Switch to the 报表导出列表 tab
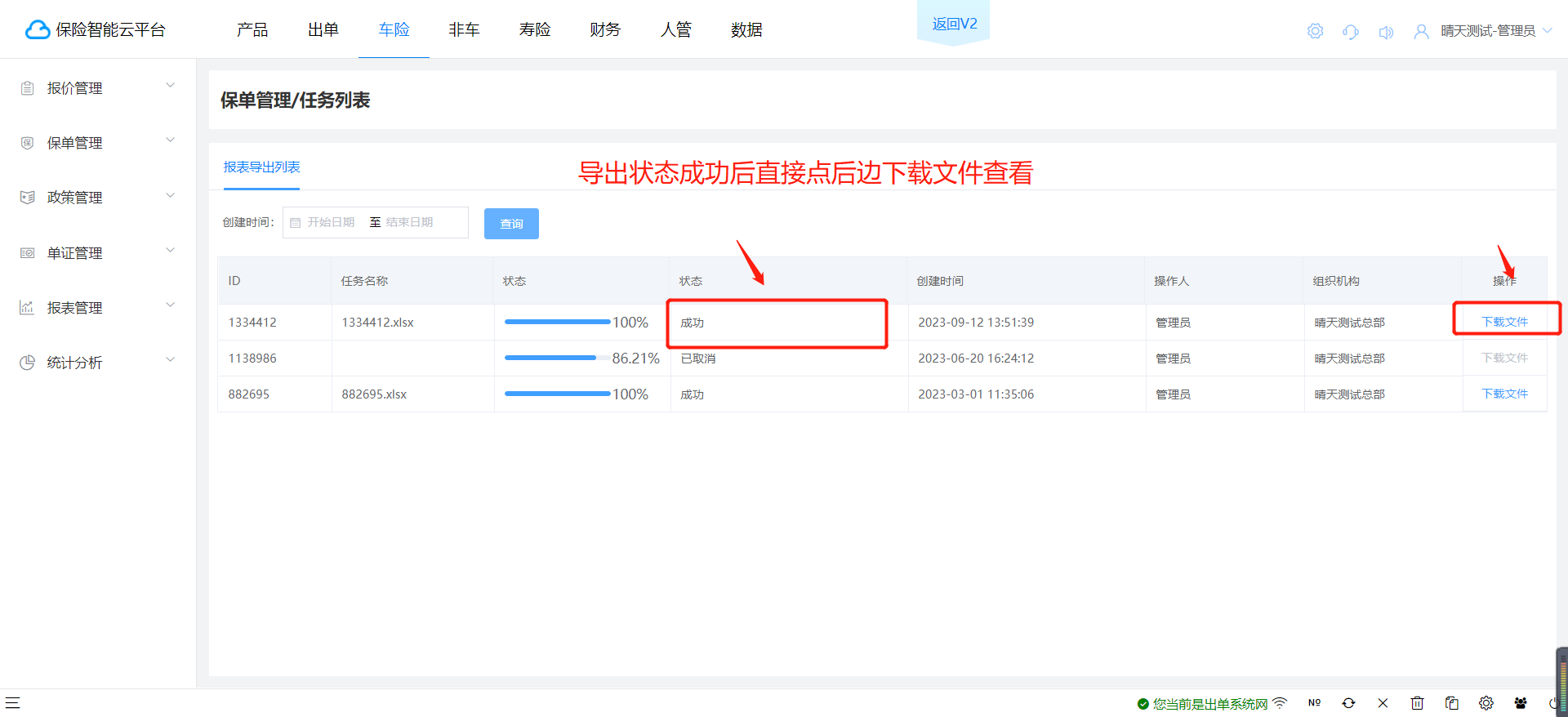This screenshot has height=717, width=1568. click(261, 167)
